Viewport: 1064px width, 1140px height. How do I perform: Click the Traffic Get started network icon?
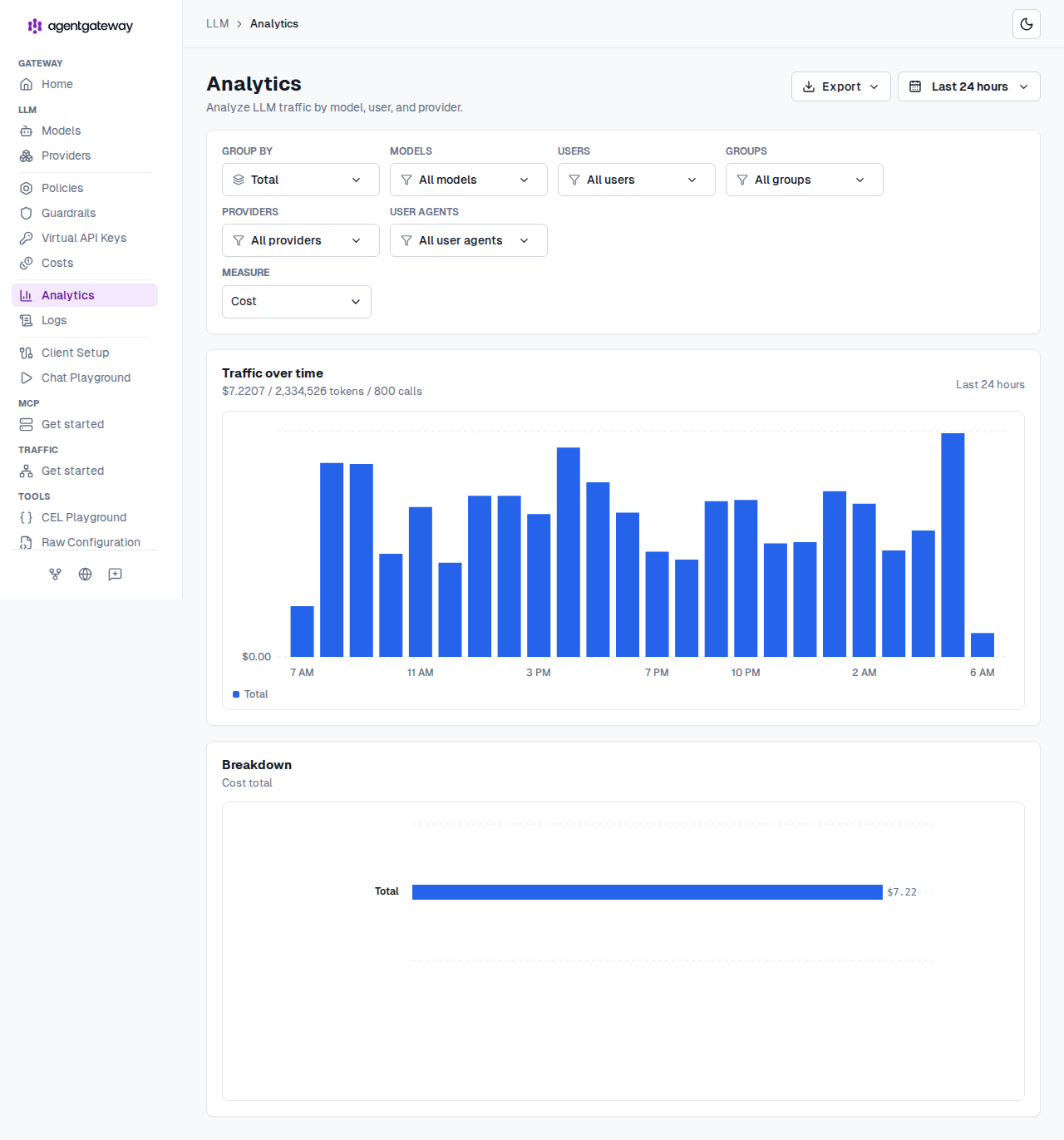click(x=27, y=471)
